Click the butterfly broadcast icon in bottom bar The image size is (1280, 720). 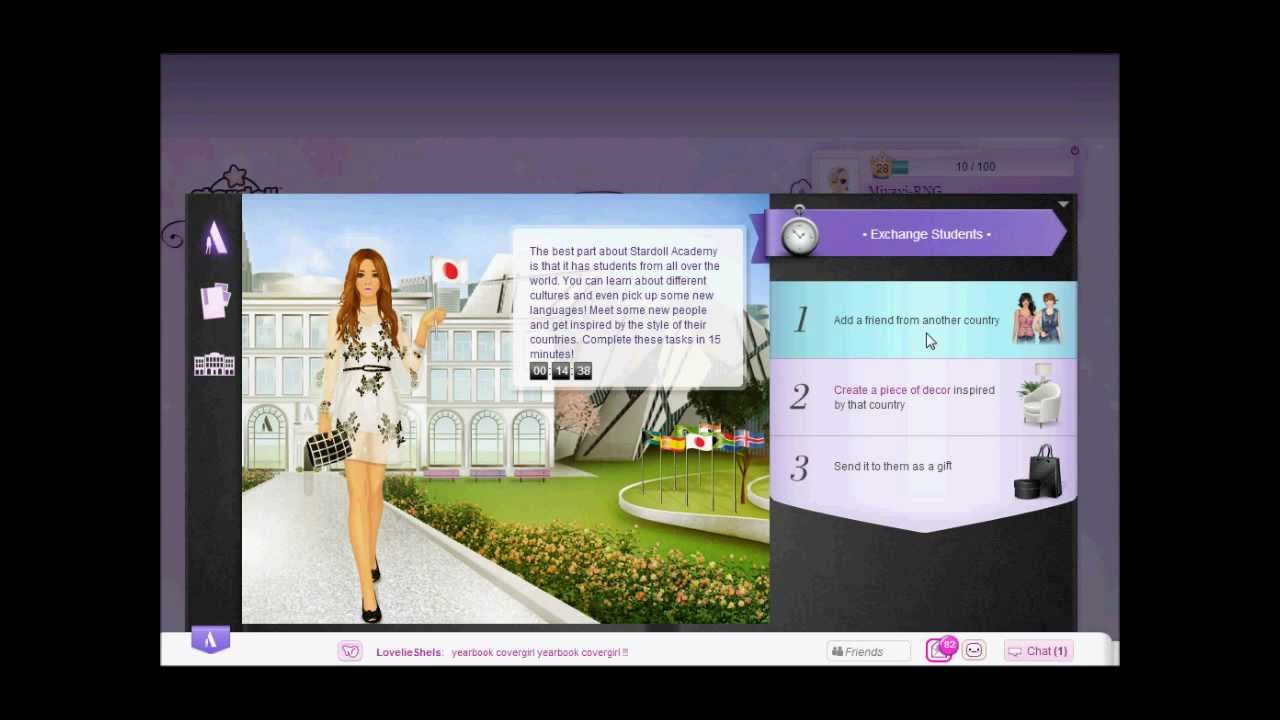pos(349,652)
